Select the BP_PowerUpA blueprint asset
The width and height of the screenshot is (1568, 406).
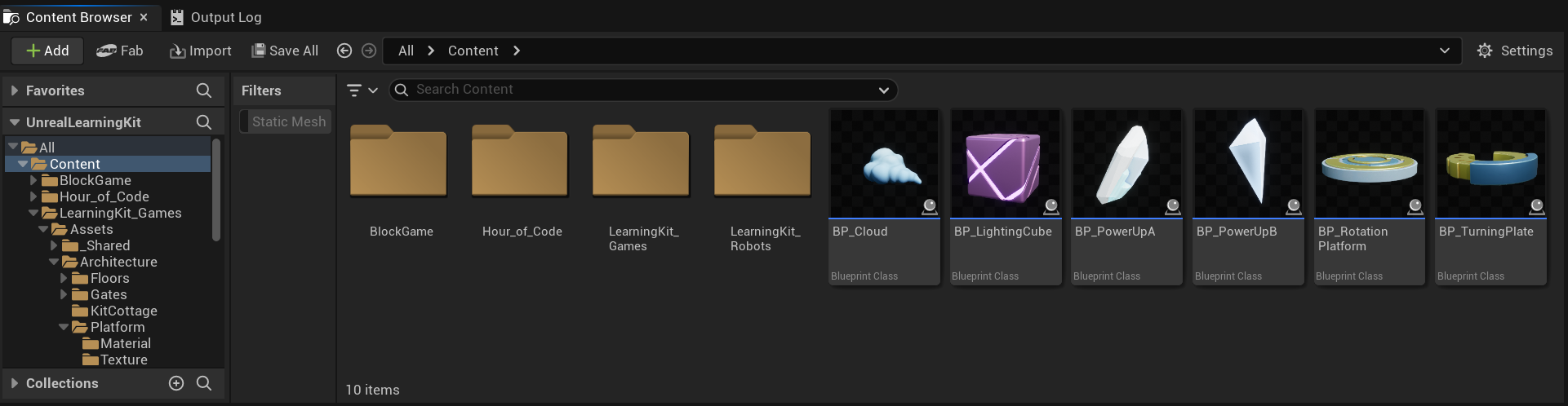pyautogui.click(x=1126, y=197)
